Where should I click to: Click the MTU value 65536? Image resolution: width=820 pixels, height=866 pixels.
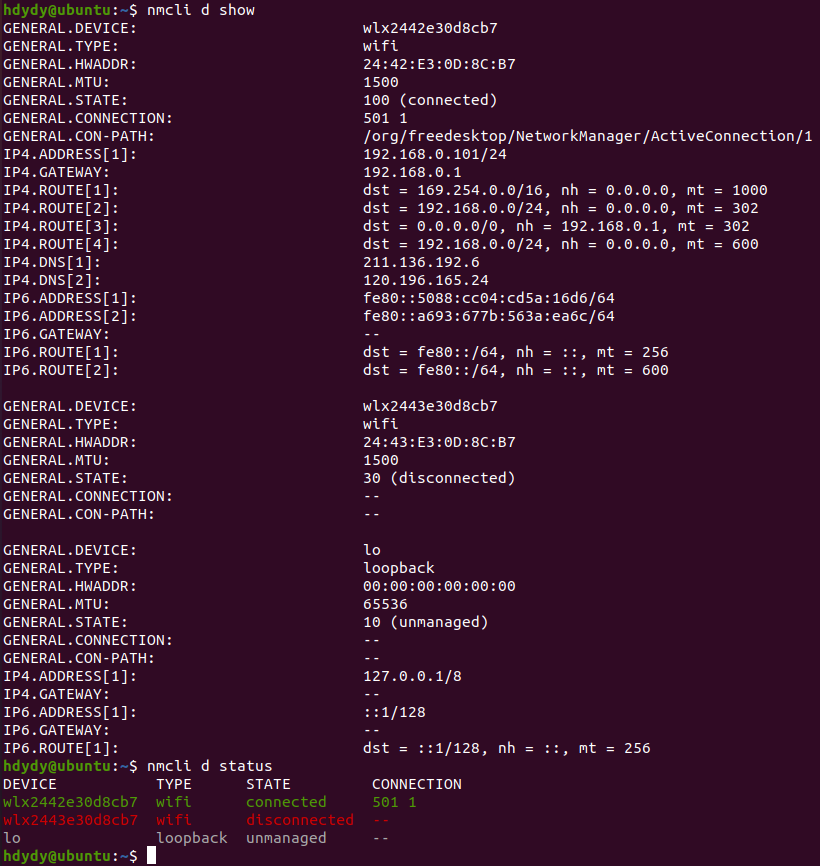(386, 604)
